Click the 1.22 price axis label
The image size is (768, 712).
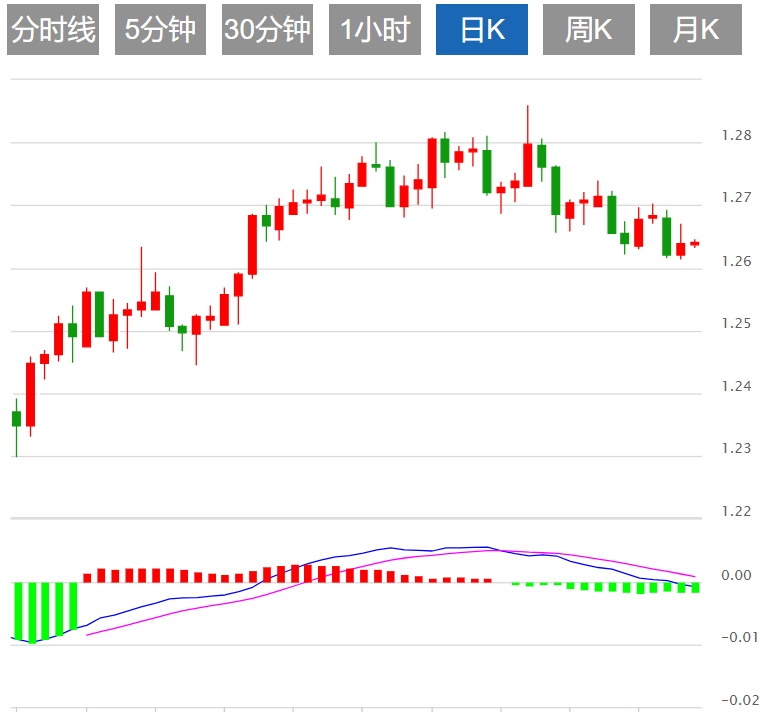point(737,511)
